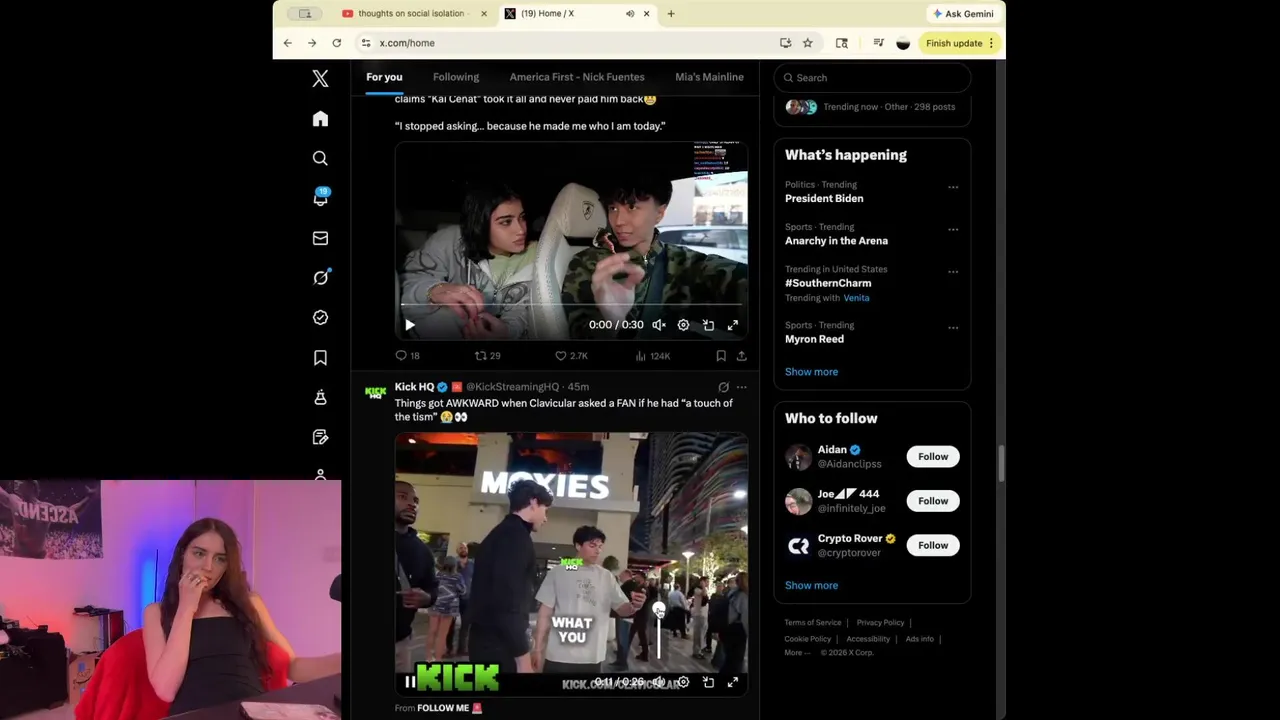This screenshot has height=720, width=1280.
Task: Open more options for #SouthernCharm trend
Action: [x=953, y=271]
